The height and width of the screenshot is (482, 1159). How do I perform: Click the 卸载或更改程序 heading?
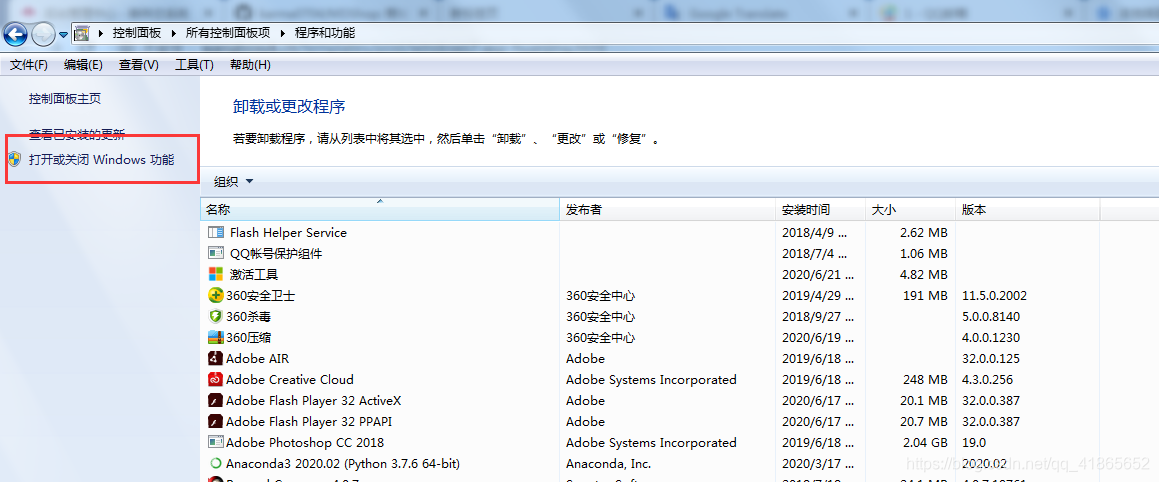coord(289,106)
